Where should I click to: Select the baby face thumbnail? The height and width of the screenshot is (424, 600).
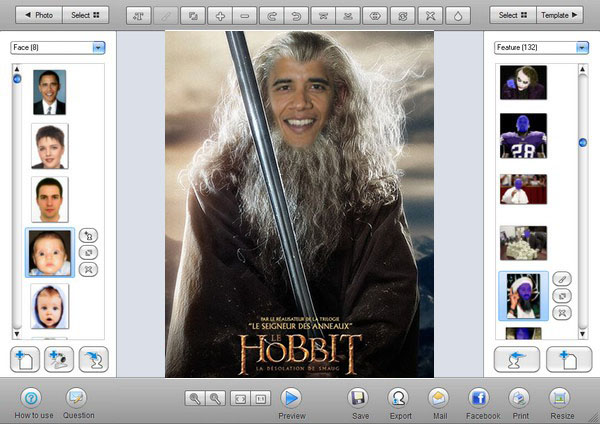[x=50, y=253]
